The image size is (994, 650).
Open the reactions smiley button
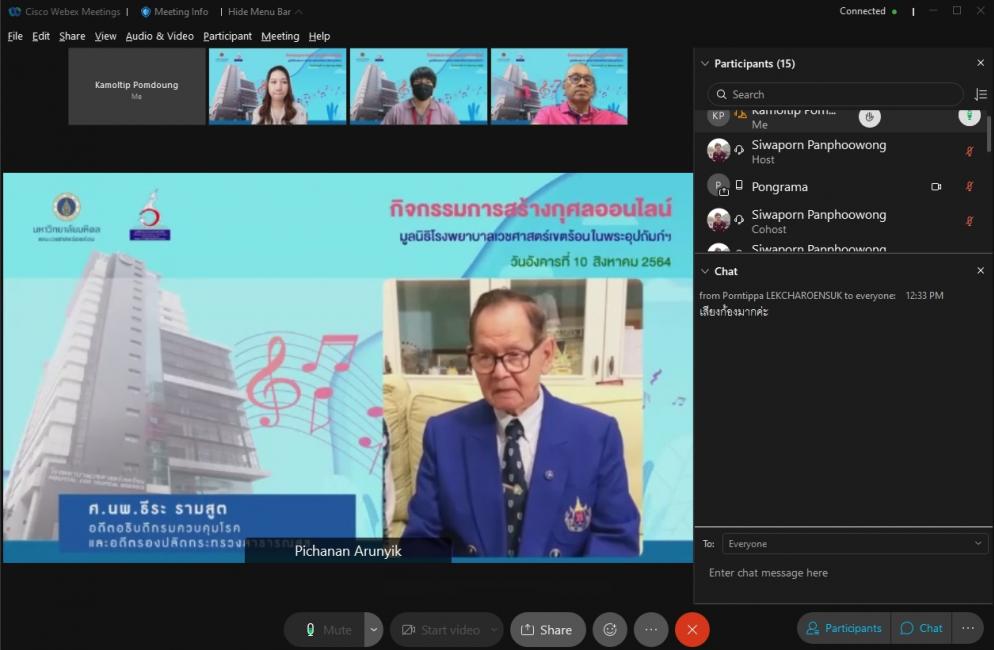(610, 630)
